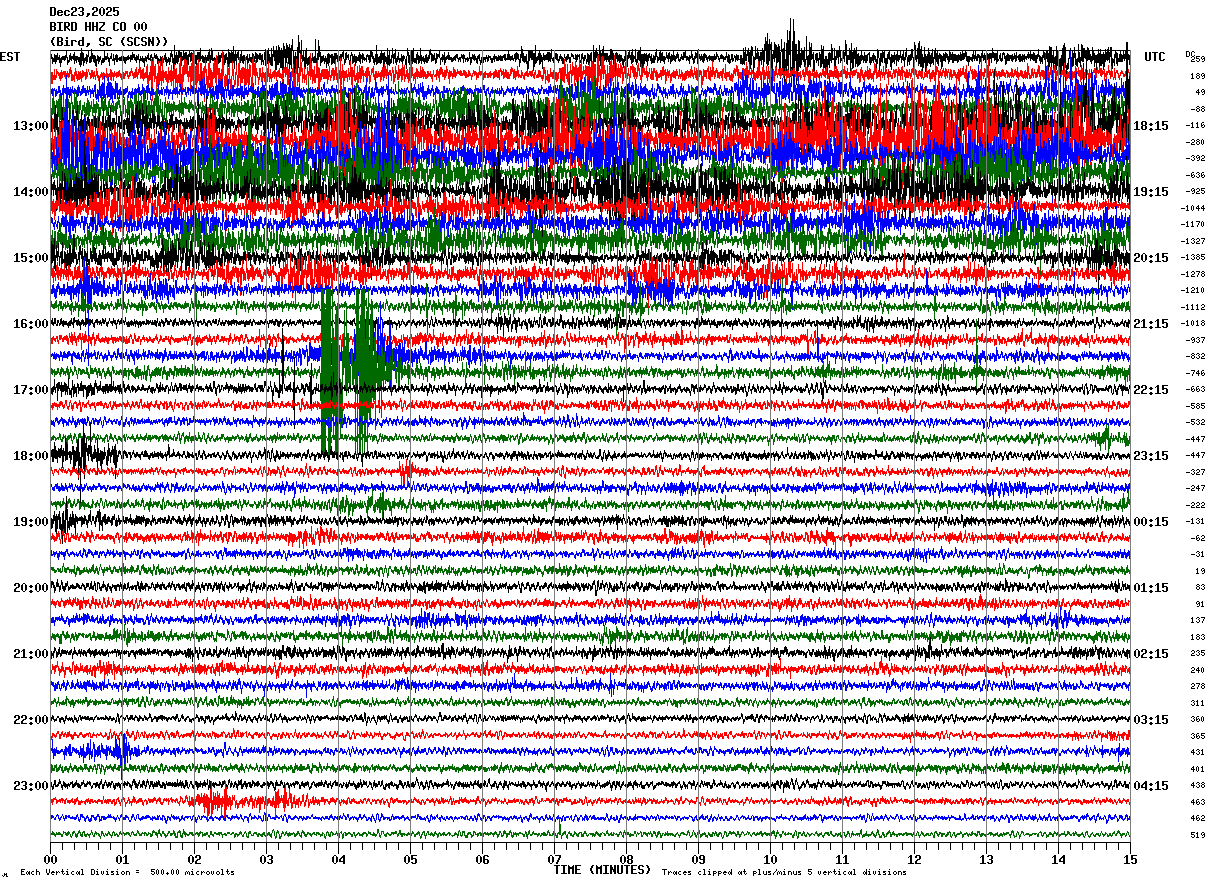Select the EST timezone label
This screenshot has width=1210, height=886.
10,57
